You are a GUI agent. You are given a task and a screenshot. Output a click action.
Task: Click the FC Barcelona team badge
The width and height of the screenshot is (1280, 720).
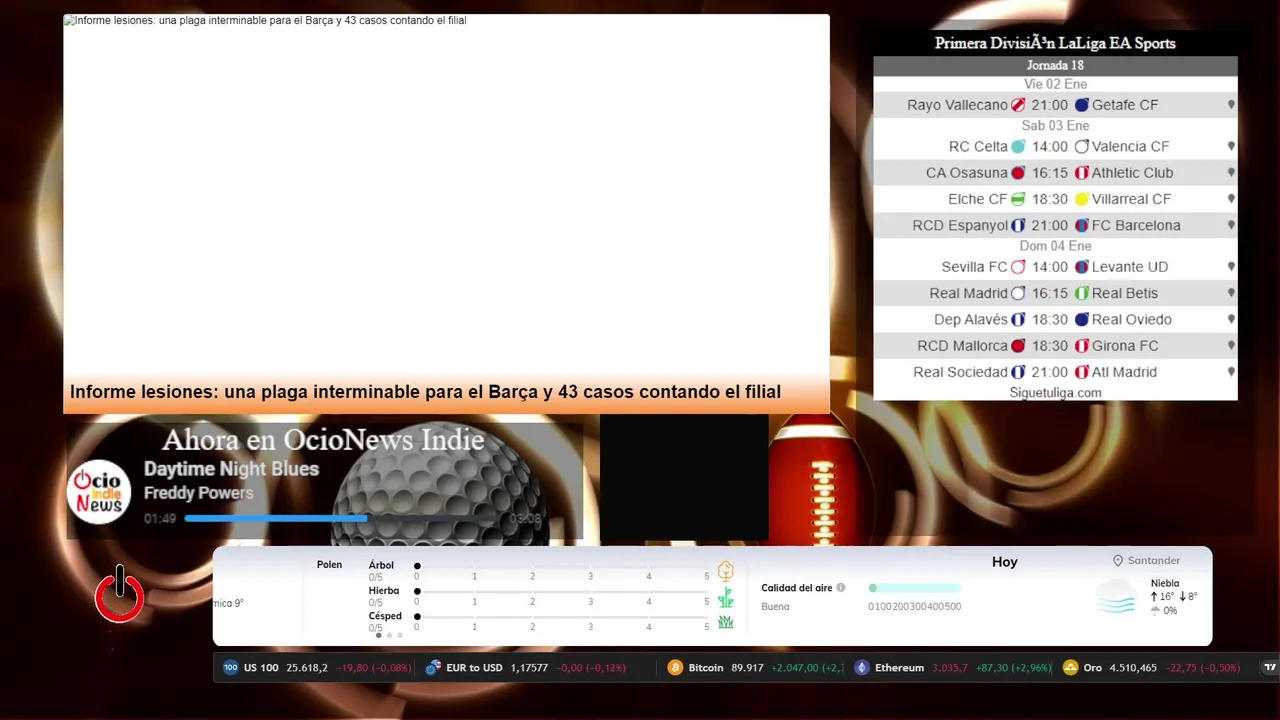tap(1081, 226)
